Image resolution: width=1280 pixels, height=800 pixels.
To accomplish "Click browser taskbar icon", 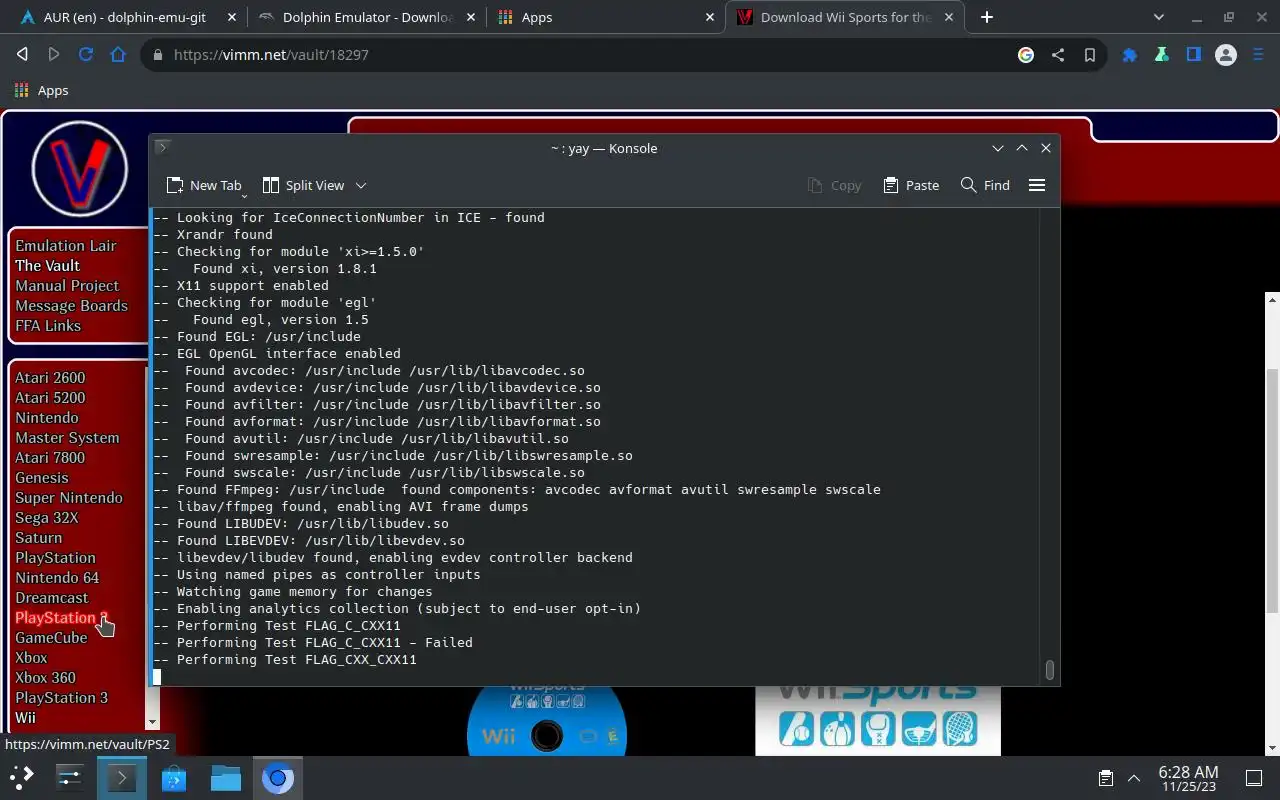I will 278,777.
